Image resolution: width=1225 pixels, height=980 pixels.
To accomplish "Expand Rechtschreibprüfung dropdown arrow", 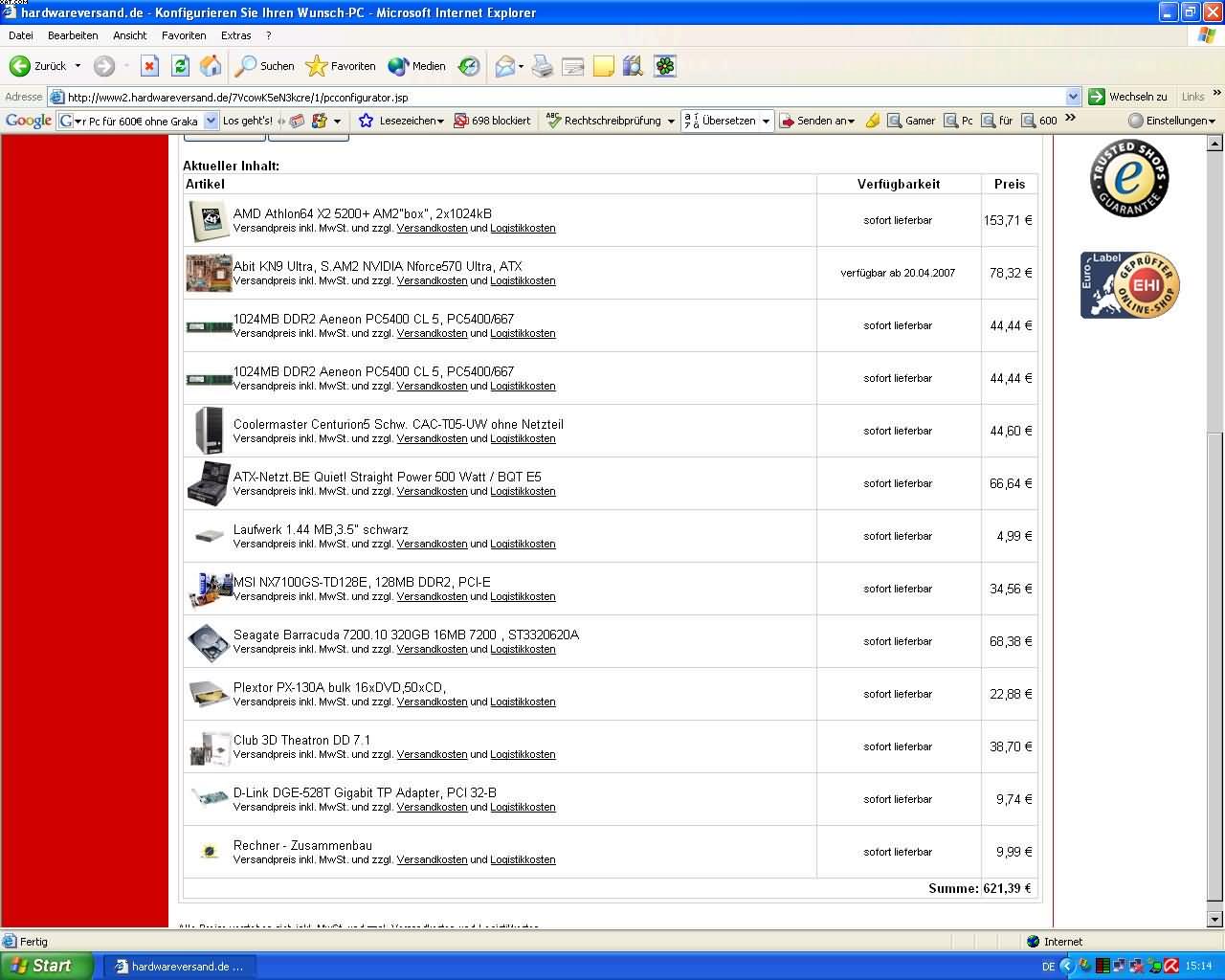I will tap(671, 121).
